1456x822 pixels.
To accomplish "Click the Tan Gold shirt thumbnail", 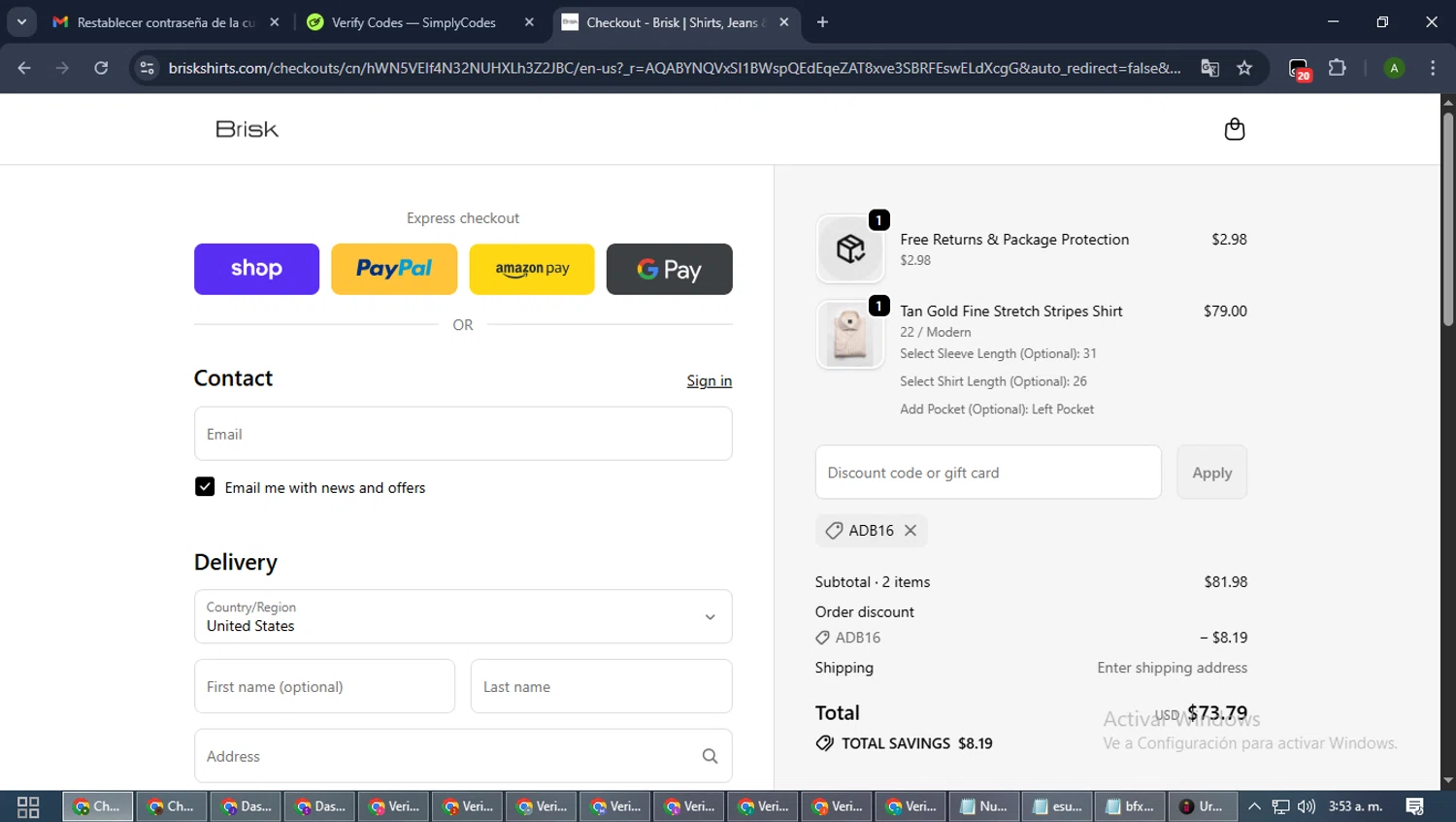I will coord(850,335).
